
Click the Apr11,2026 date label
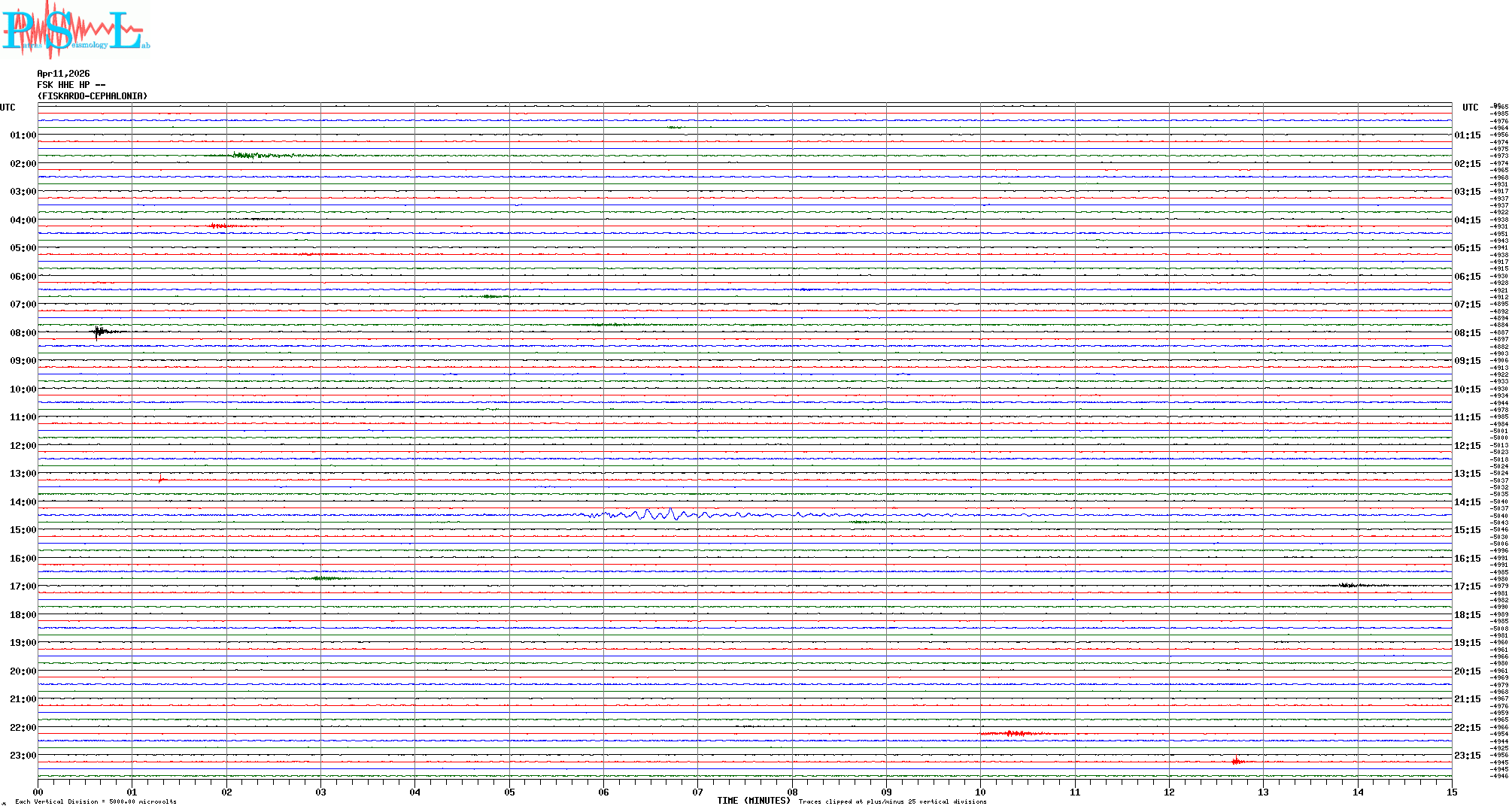click(x=63, y=74)
